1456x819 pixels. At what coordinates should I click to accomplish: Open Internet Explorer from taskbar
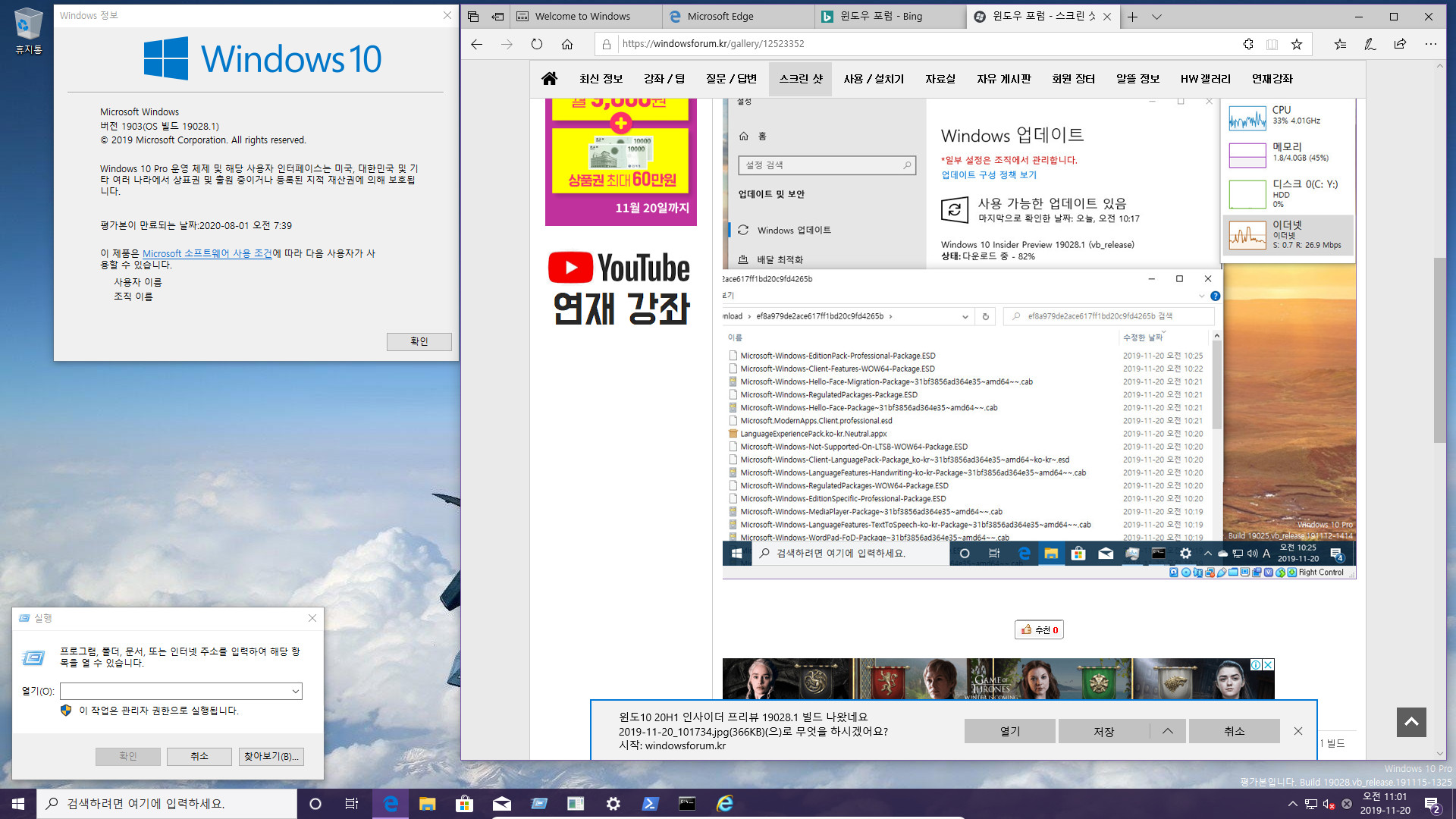click(x=724, y=804)
